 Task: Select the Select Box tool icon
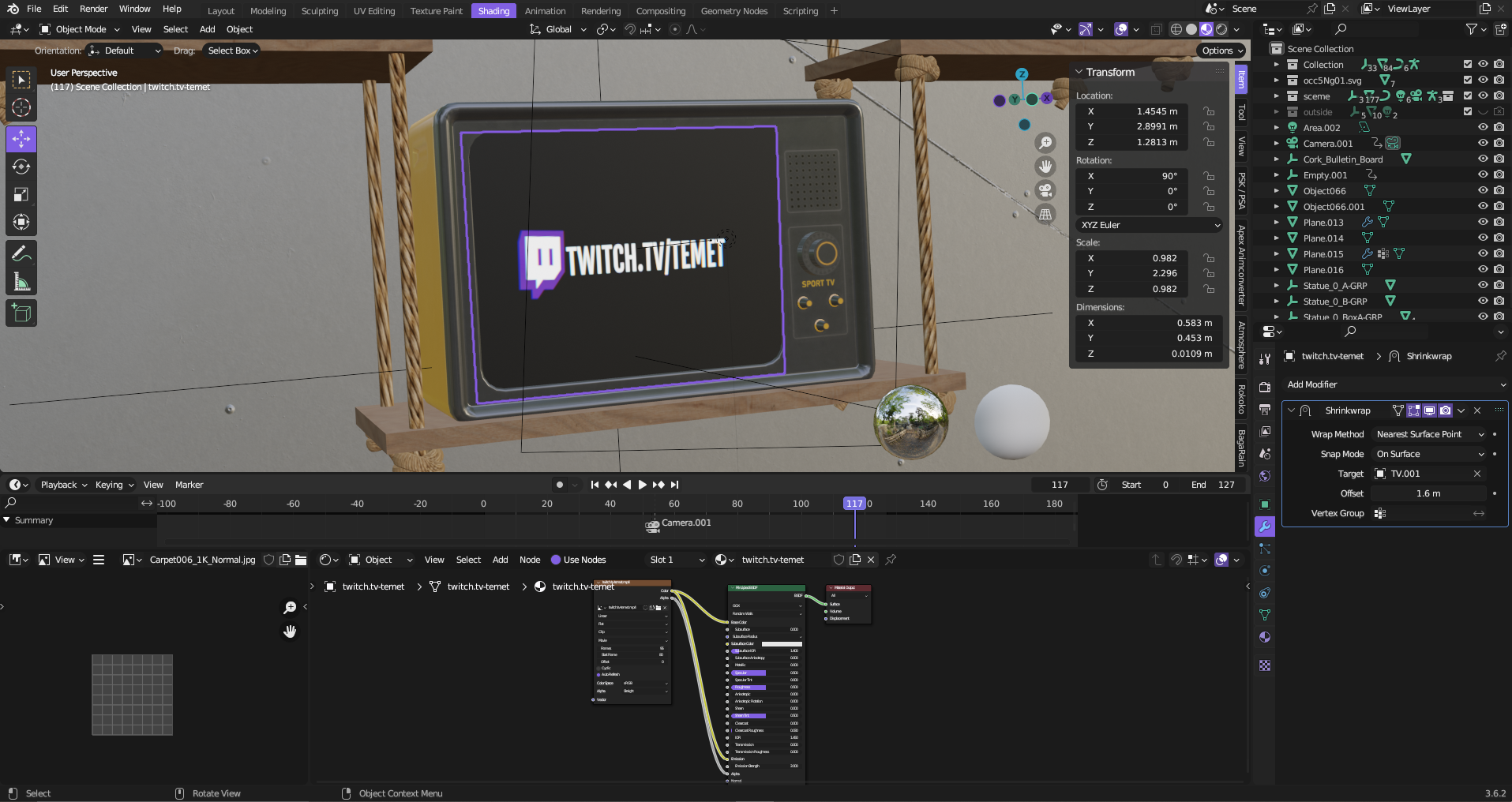[21, 79]
